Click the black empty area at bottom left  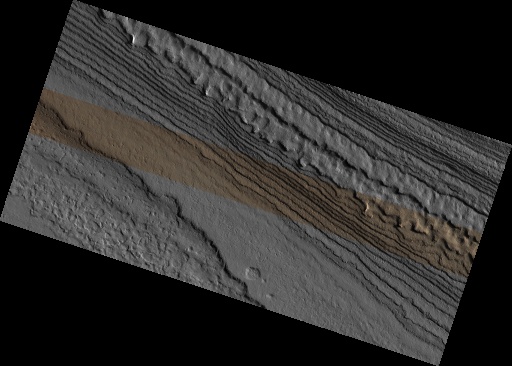tap(83, 317)
